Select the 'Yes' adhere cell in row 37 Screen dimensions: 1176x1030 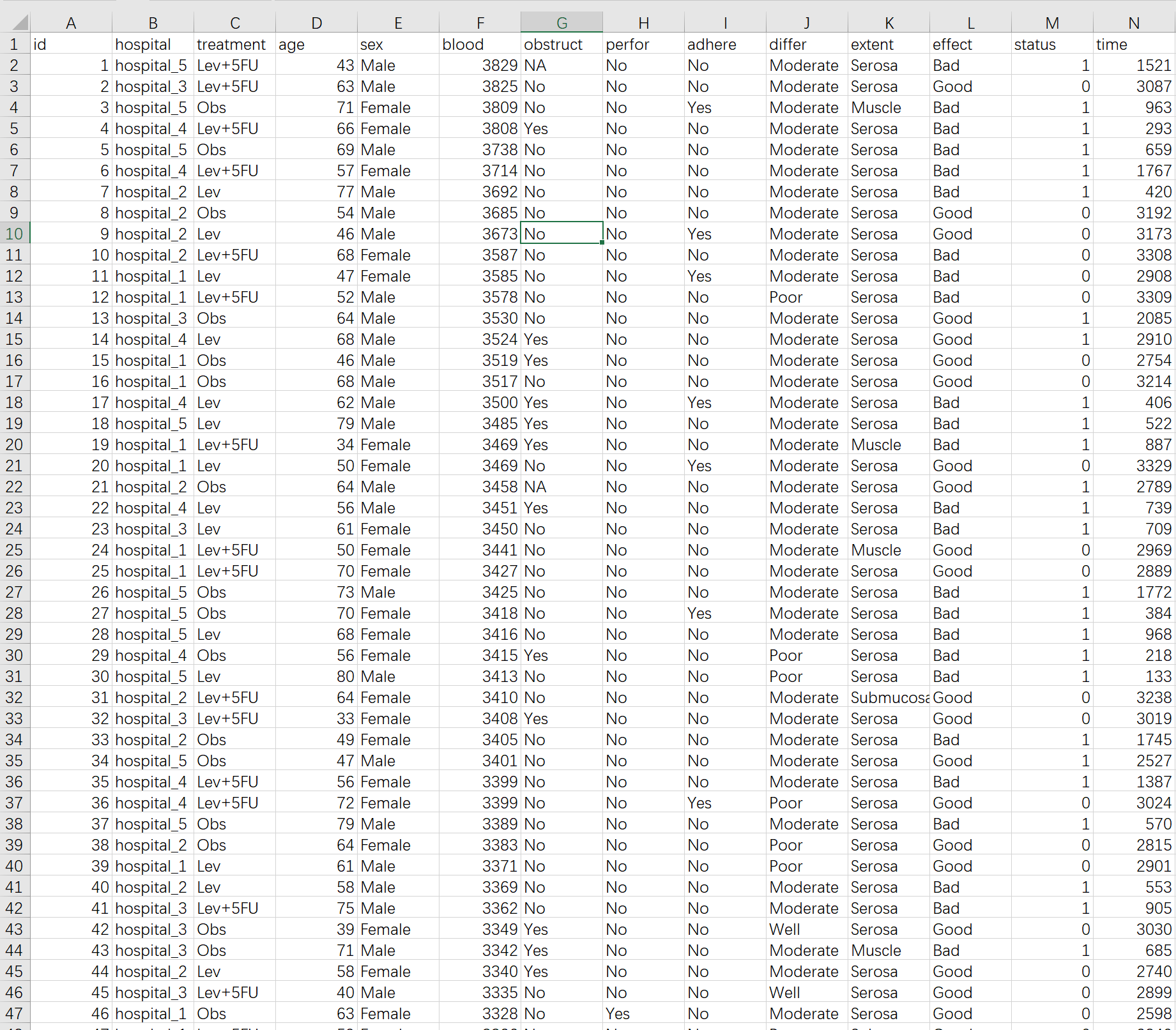point(725,803)
